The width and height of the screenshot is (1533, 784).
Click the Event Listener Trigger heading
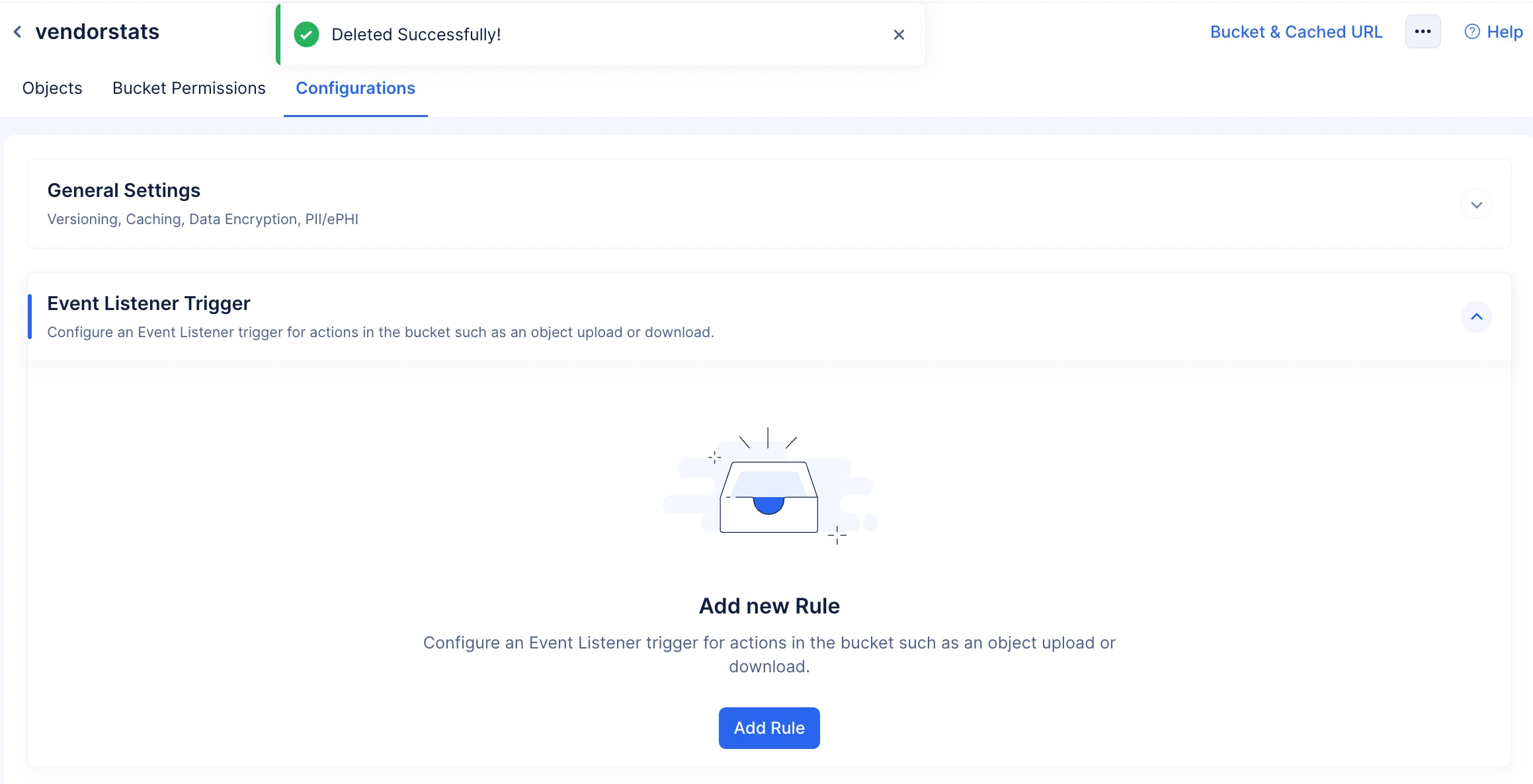click(x=149, y=303)
